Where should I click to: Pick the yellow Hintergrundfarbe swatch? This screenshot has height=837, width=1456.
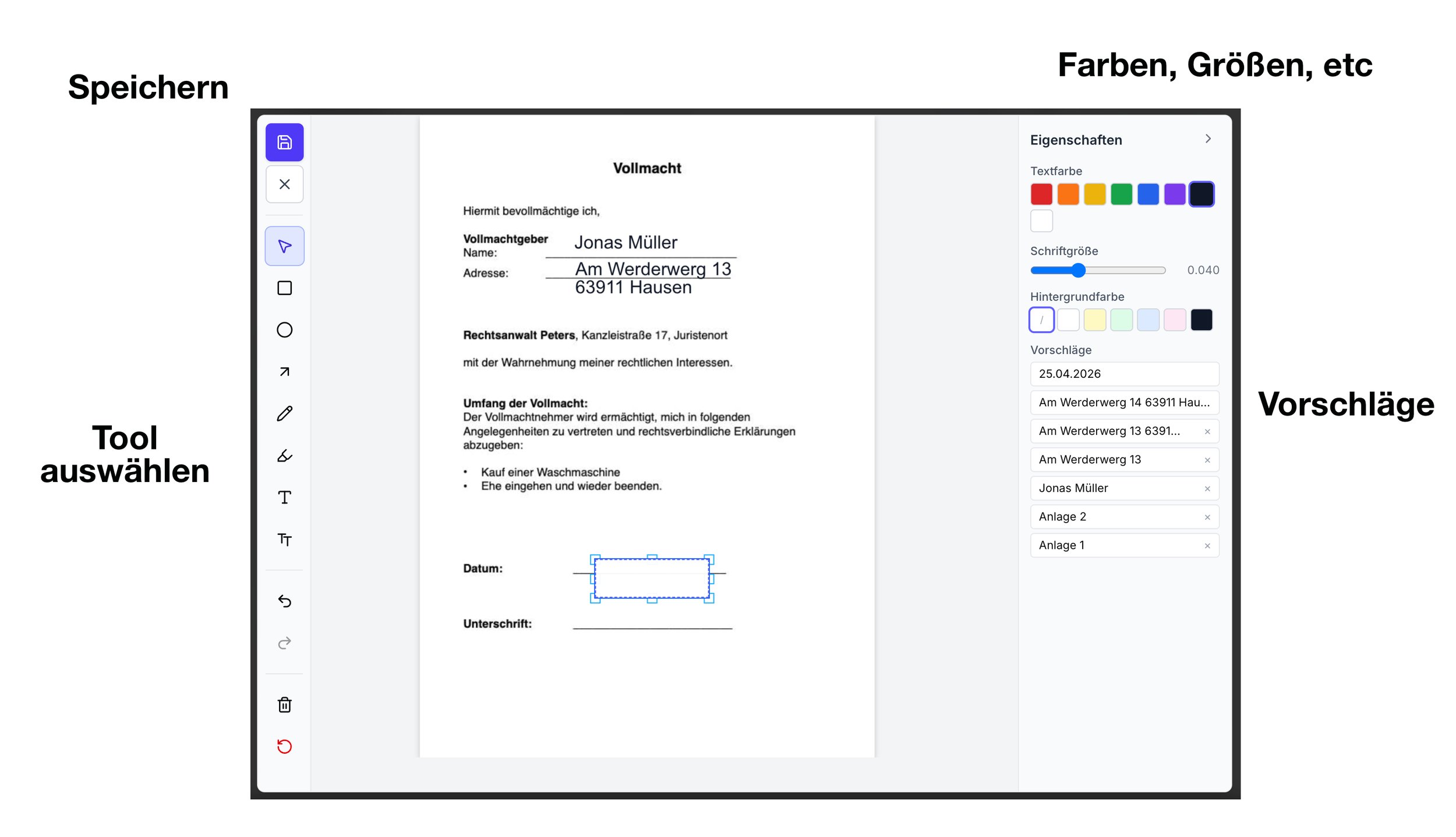[x=1094, y=320]
